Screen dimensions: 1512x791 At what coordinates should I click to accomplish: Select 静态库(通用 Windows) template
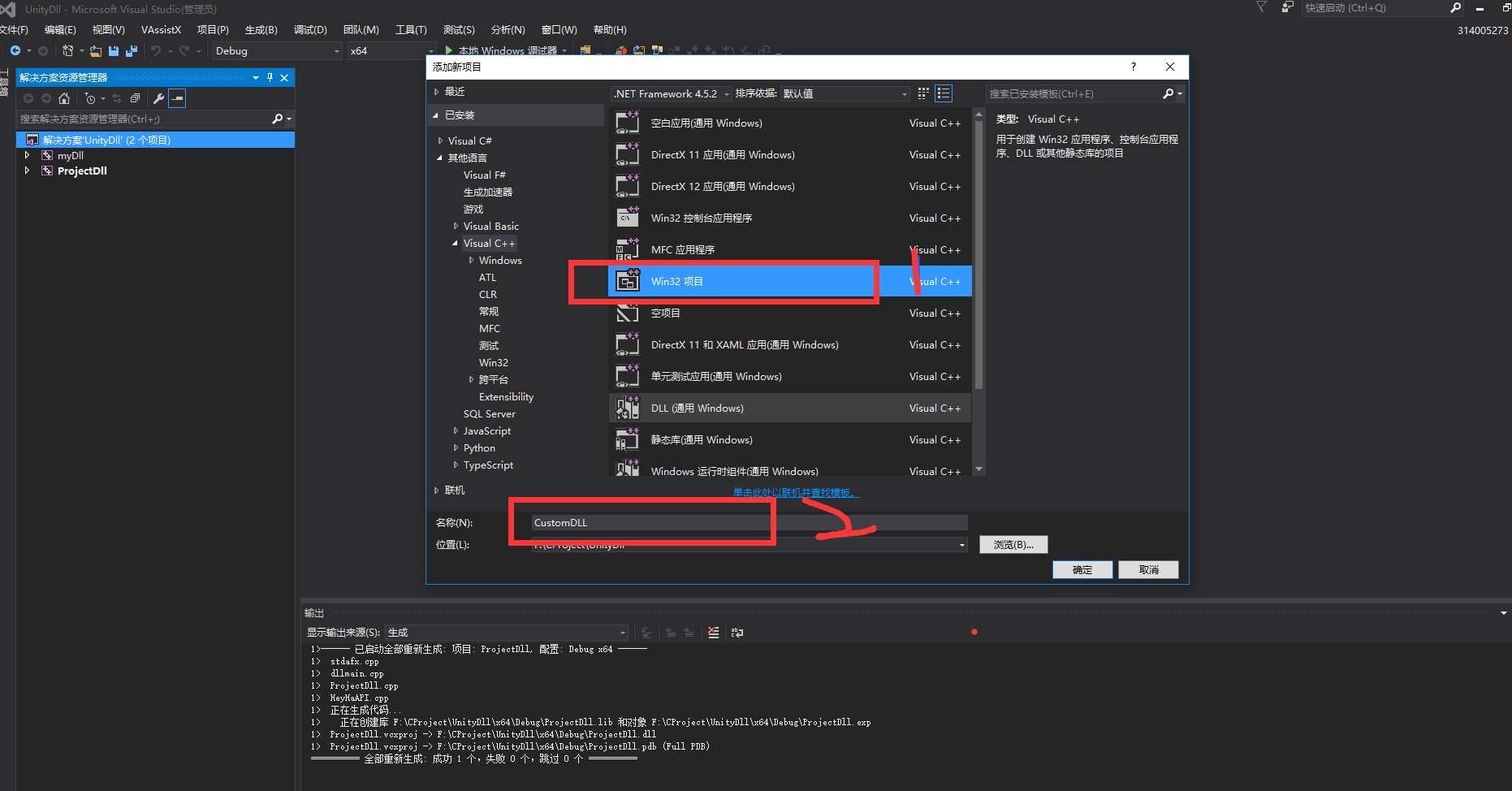tap(789, 439)
